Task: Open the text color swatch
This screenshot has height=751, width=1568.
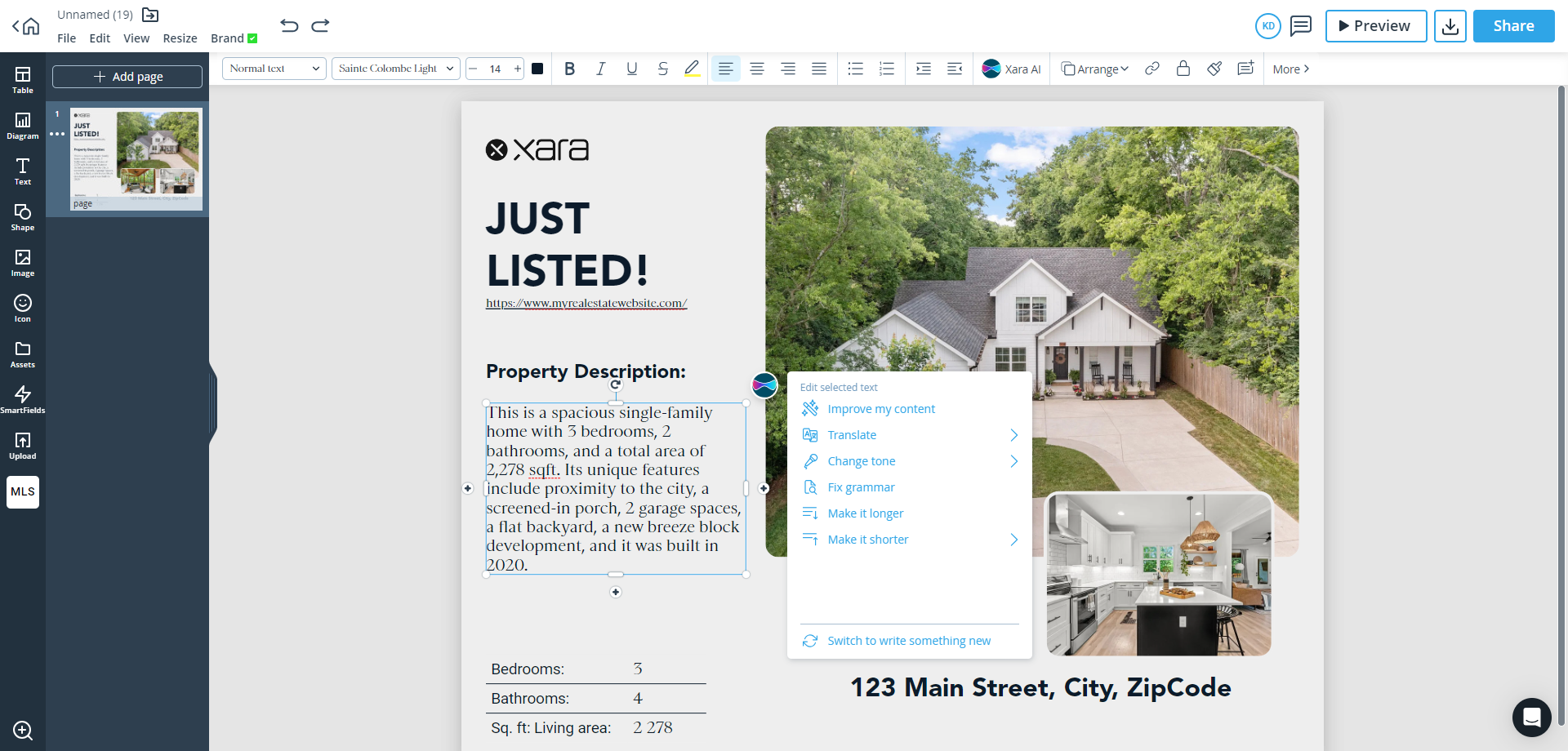Action: click(537, 69)
